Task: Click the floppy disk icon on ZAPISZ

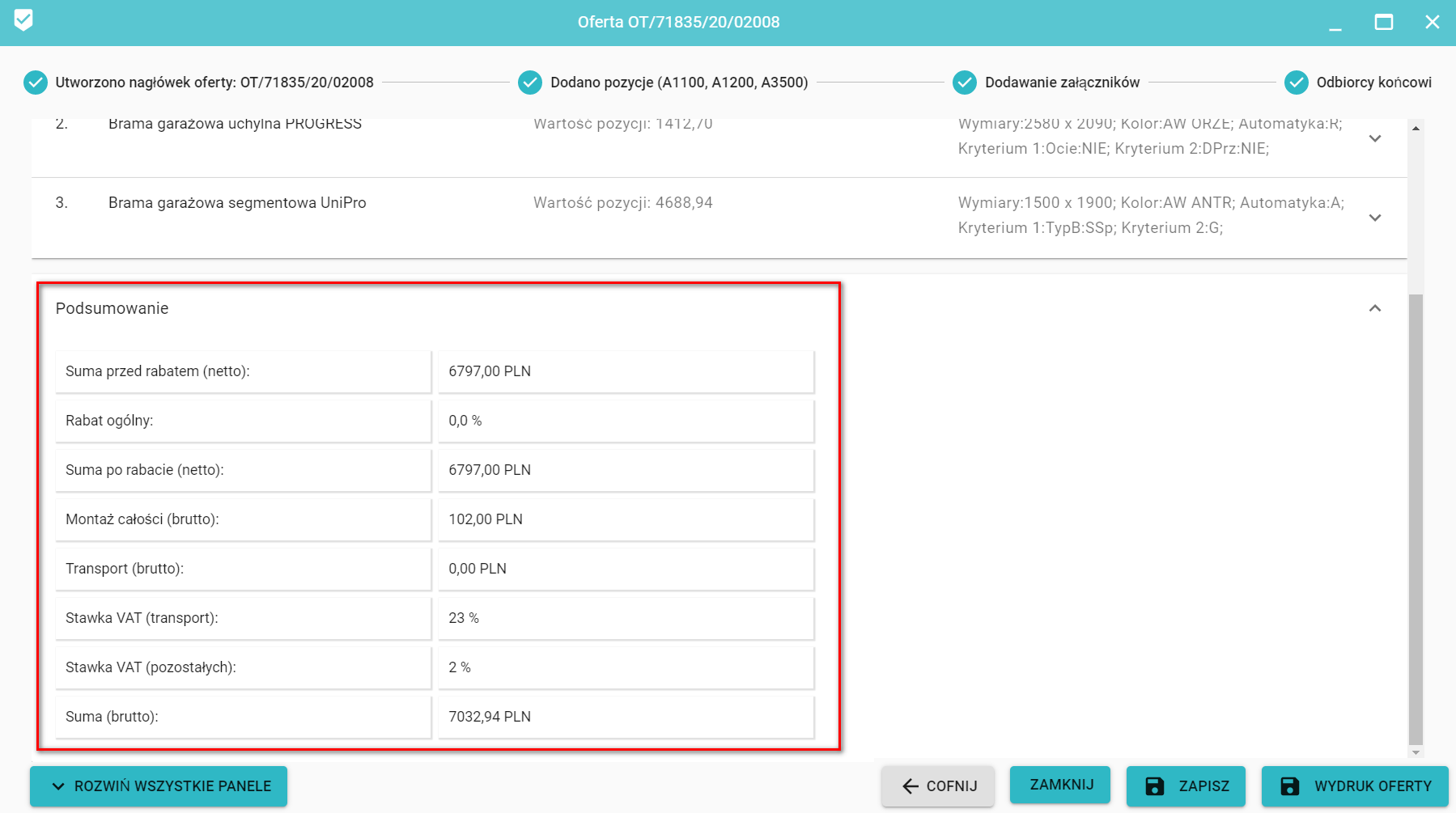Action: click(1155, 786)
